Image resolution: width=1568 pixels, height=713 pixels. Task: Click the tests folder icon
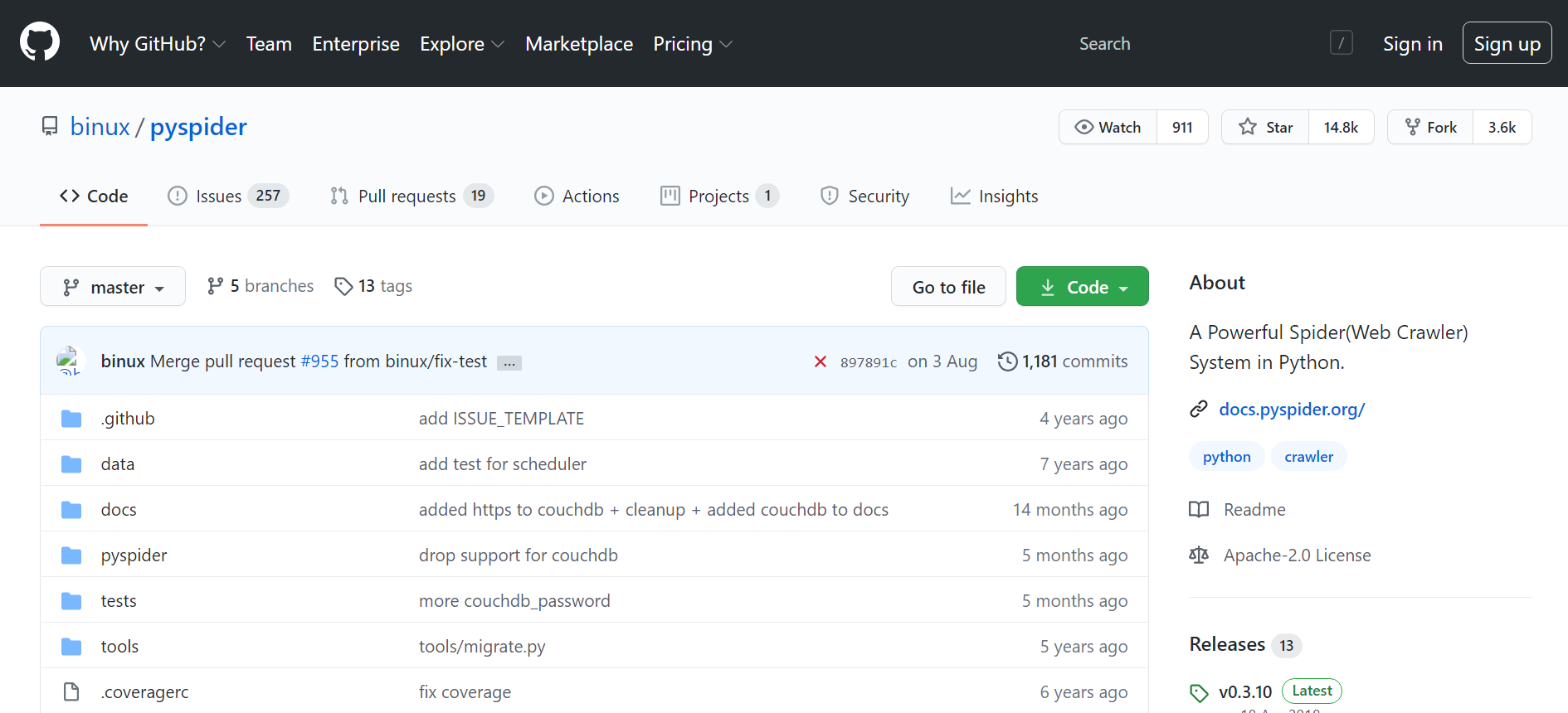click(x=71, y=601)
